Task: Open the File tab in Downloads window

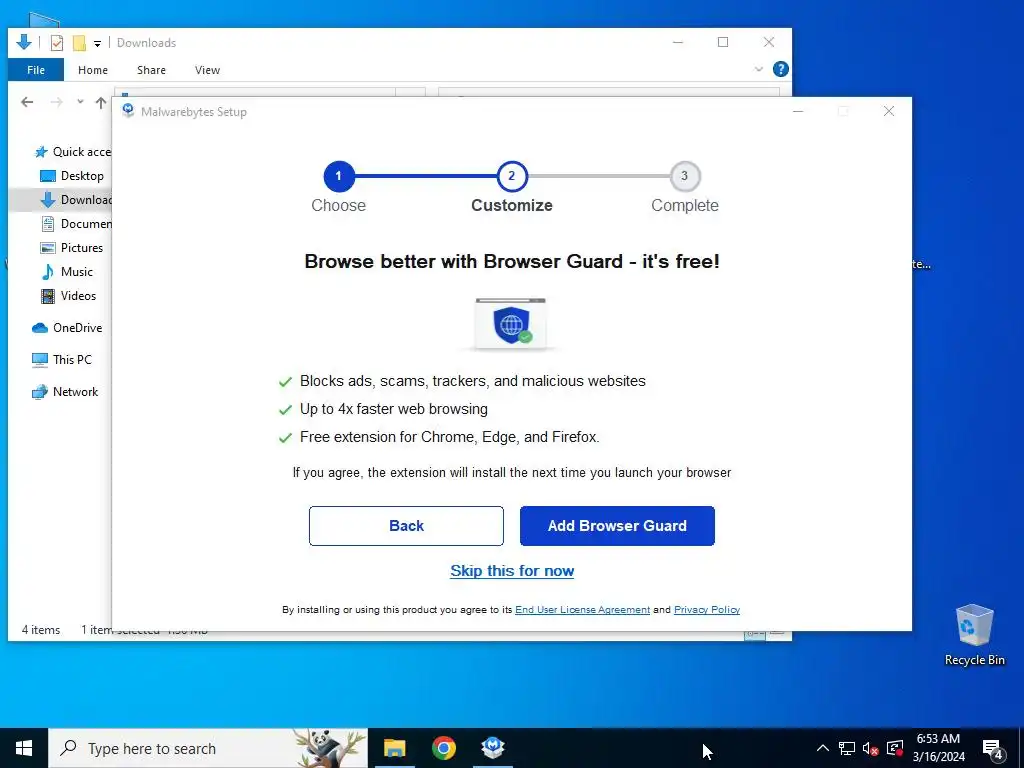Action: click(36, 70)
